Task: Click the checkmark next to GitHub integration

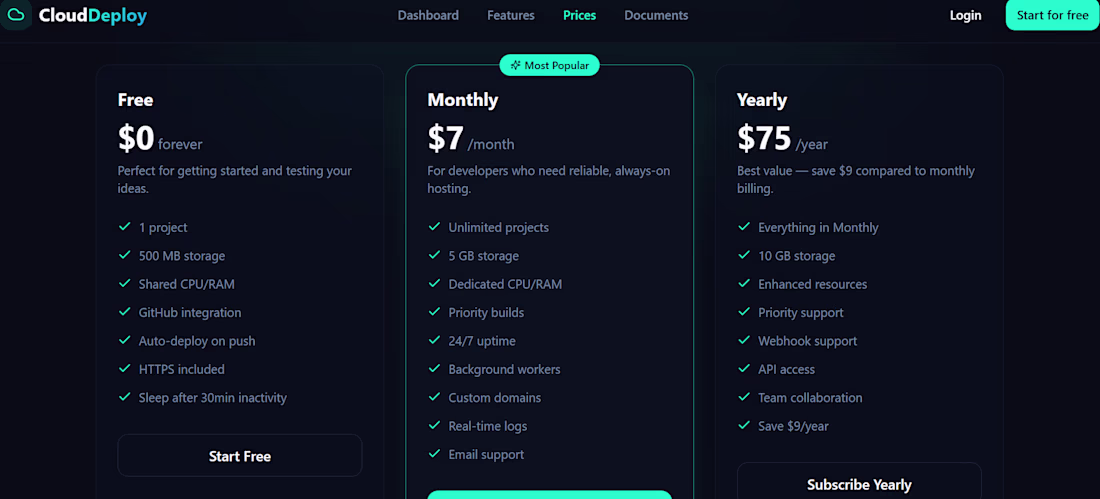Action: pyautogui.click(x=125, y=312)
